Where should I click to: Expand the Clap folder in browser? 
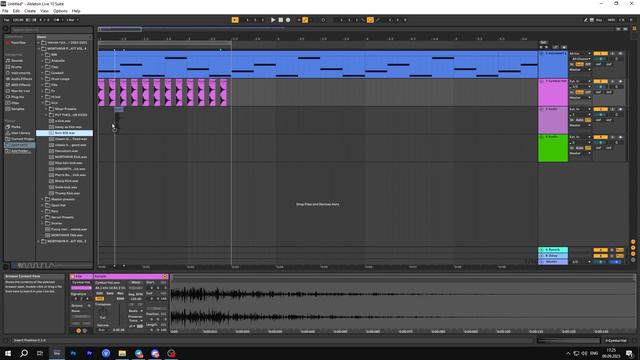pos(42,67)
